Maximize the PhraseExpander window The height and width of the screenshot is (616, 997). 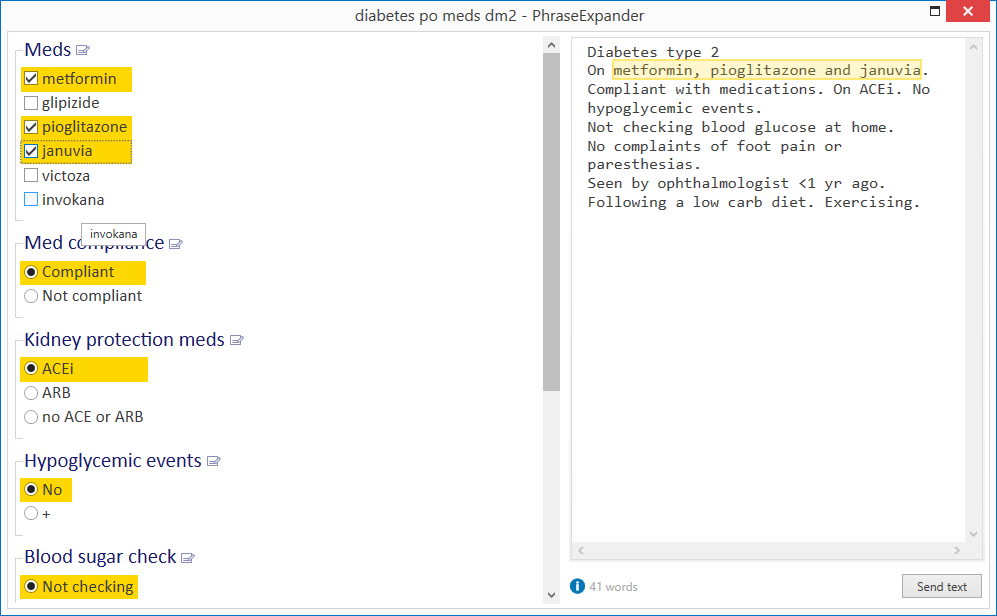pos(935,11)
